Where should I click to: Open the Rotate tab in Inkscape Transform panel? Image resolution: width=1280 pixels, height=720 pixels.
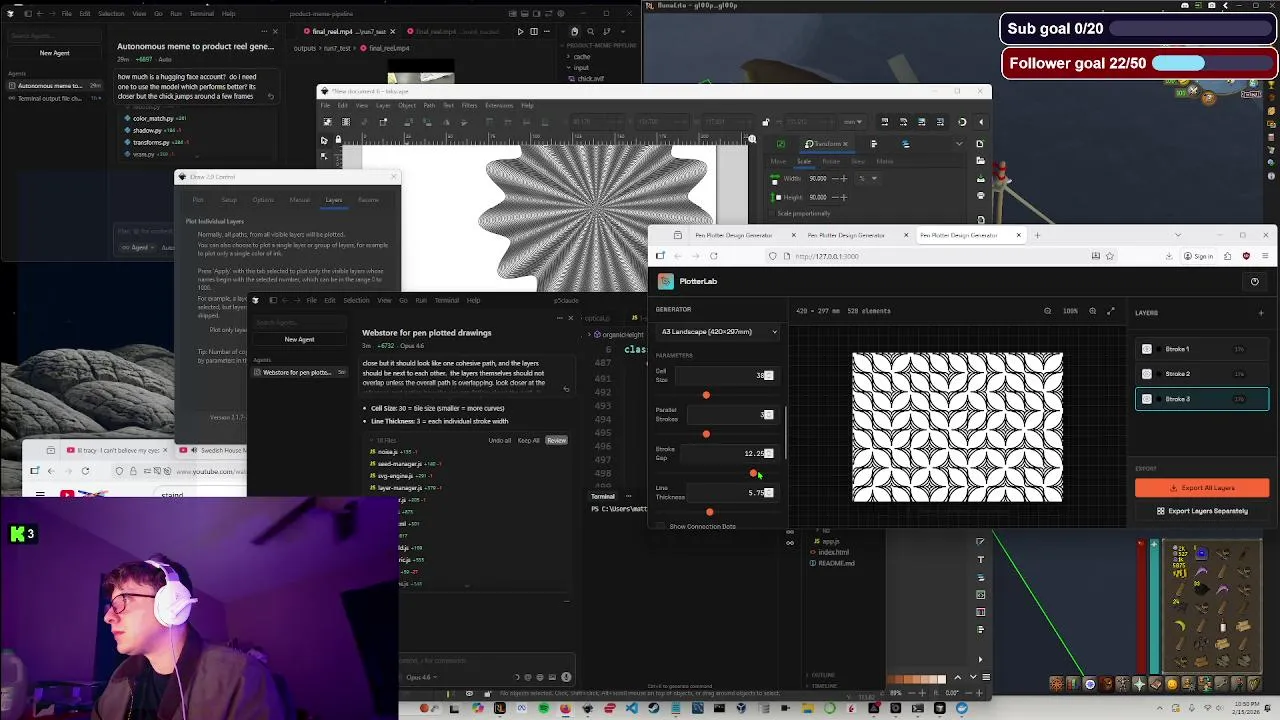tap(831, 161)
